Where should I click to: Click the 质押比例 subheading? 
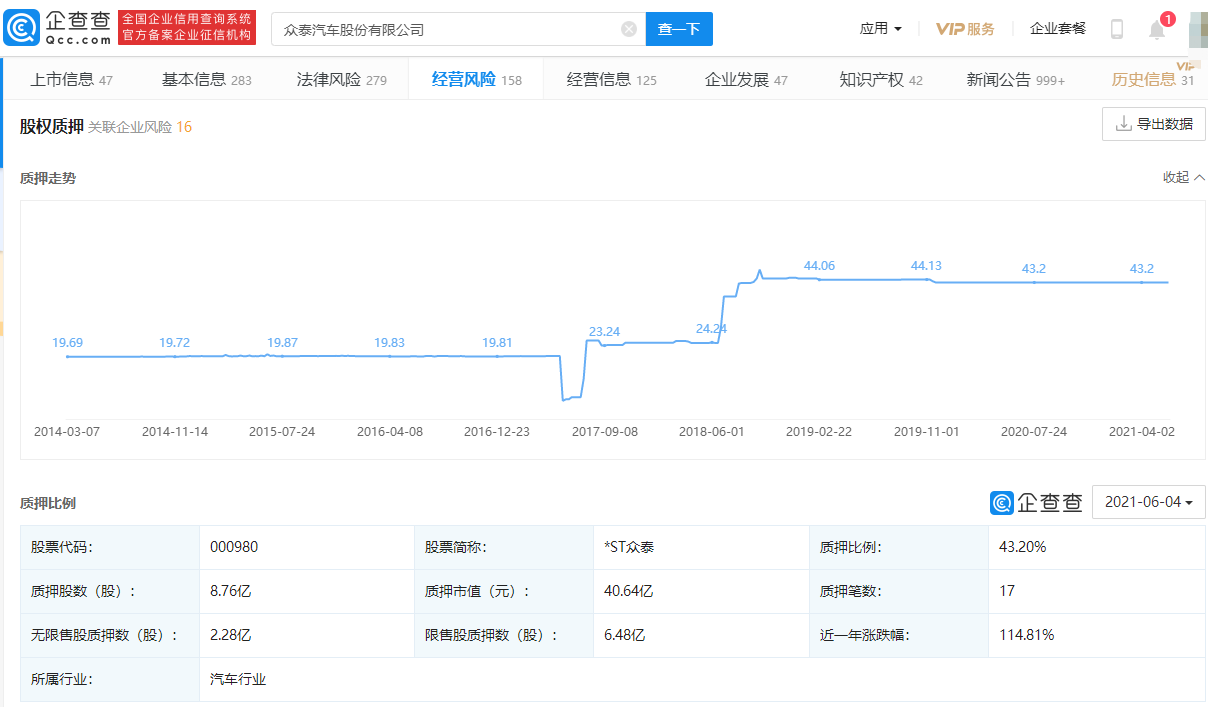[x=48, y=503]
